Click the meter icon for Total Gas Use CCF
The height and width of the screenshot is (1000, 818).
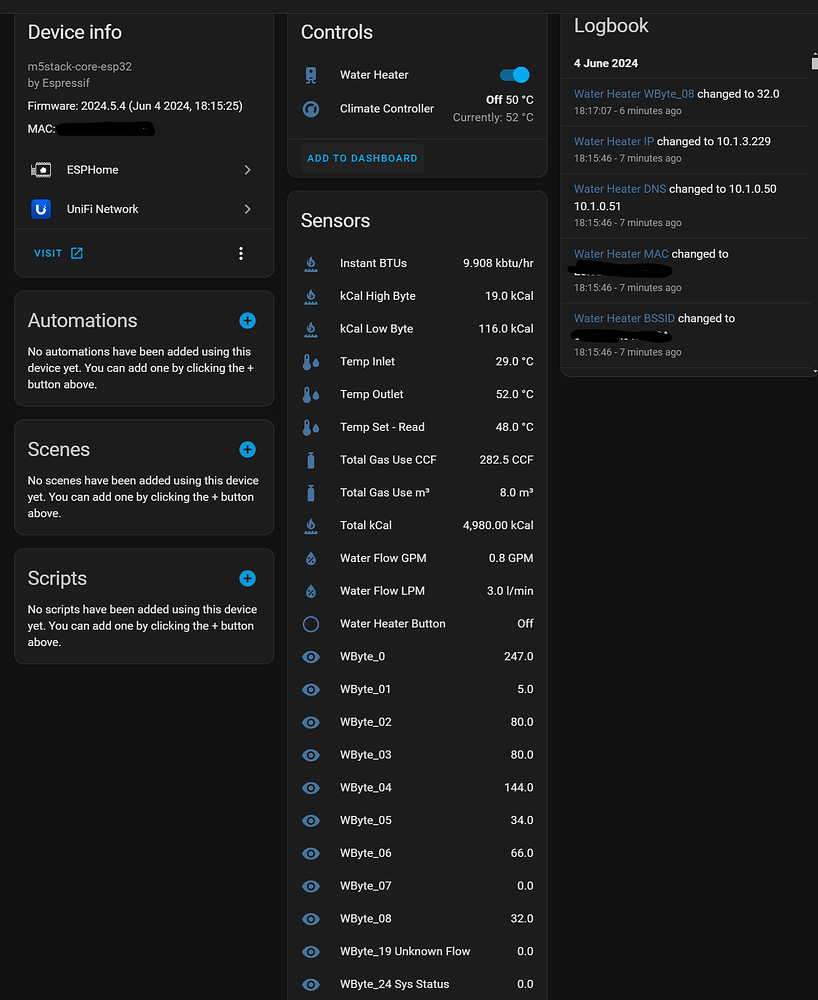click(311, 459)
